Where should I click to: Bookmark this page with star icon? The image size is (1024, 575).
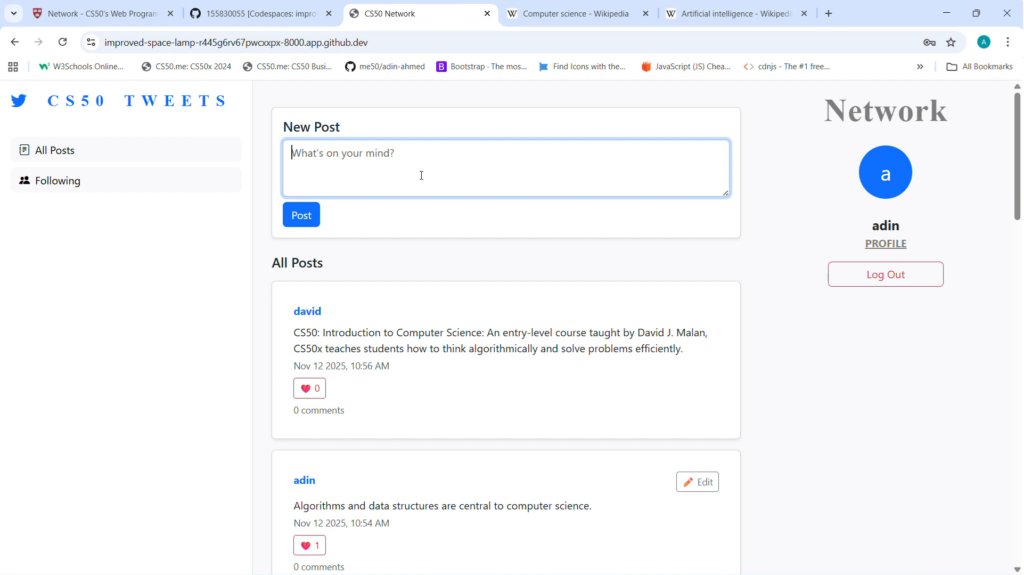(951, 42)
